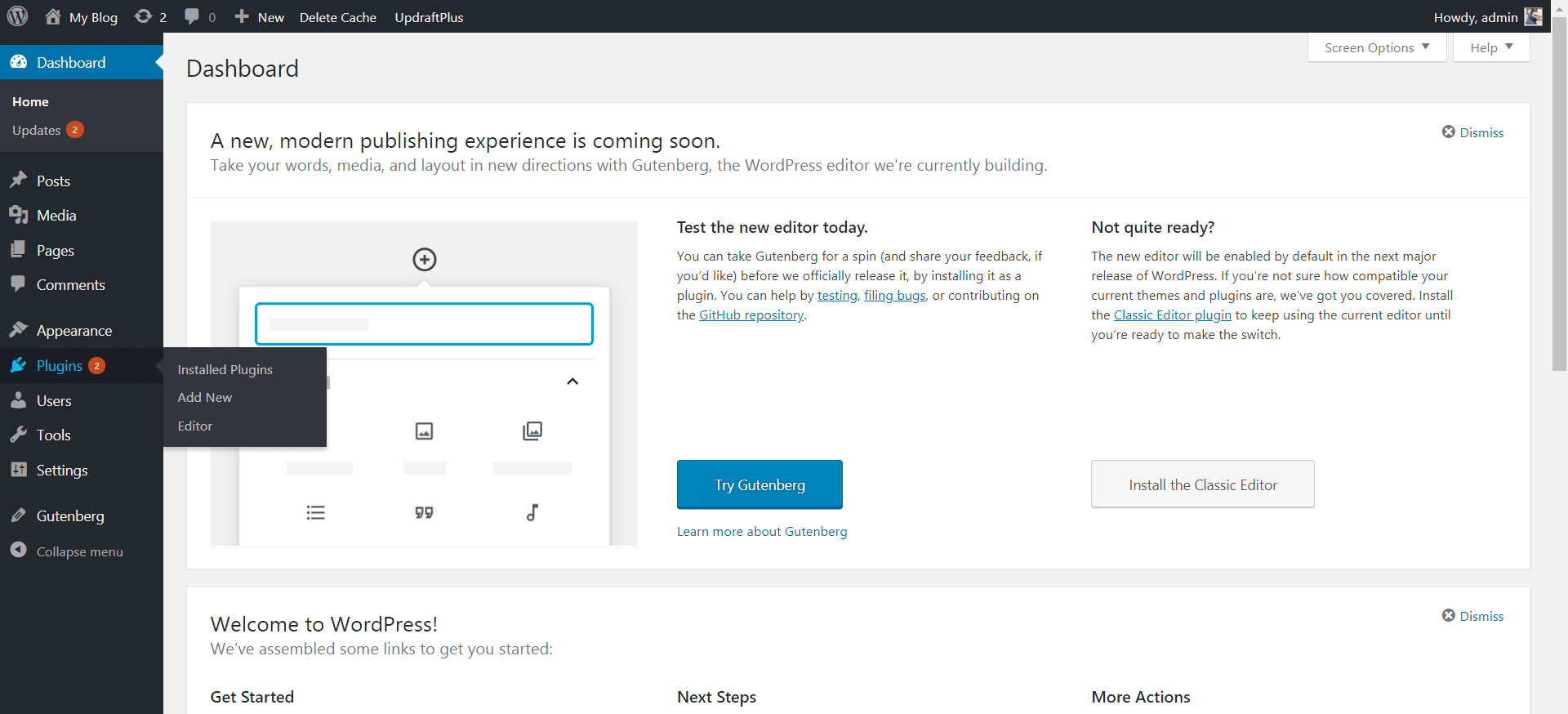Screen dimensions: 1568x714
Task: Open Updates submenu item
Action: coord(37,130)
